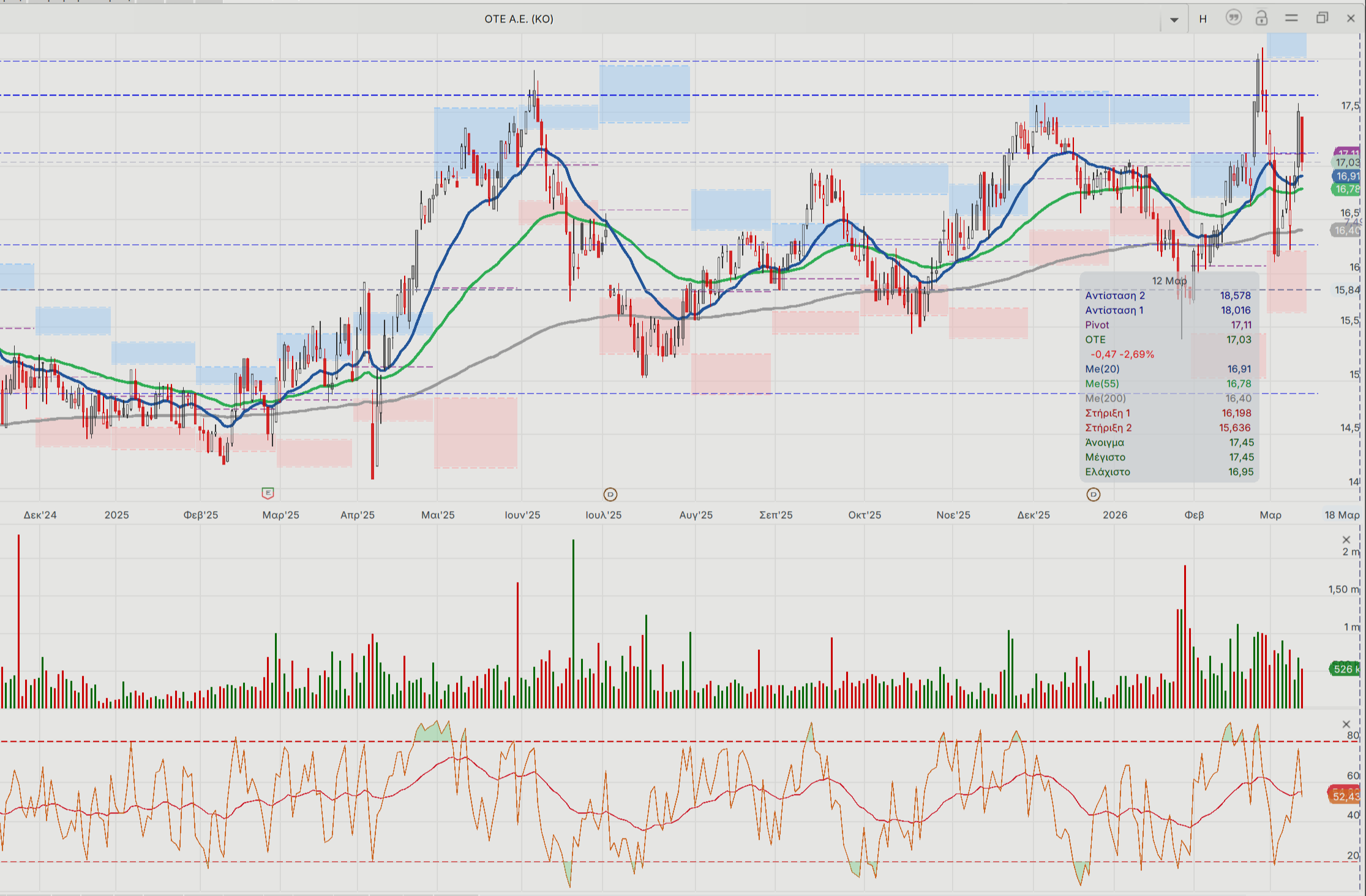
Task: Toggle the padlock lock icon
Action: (x=1261, y=18)
